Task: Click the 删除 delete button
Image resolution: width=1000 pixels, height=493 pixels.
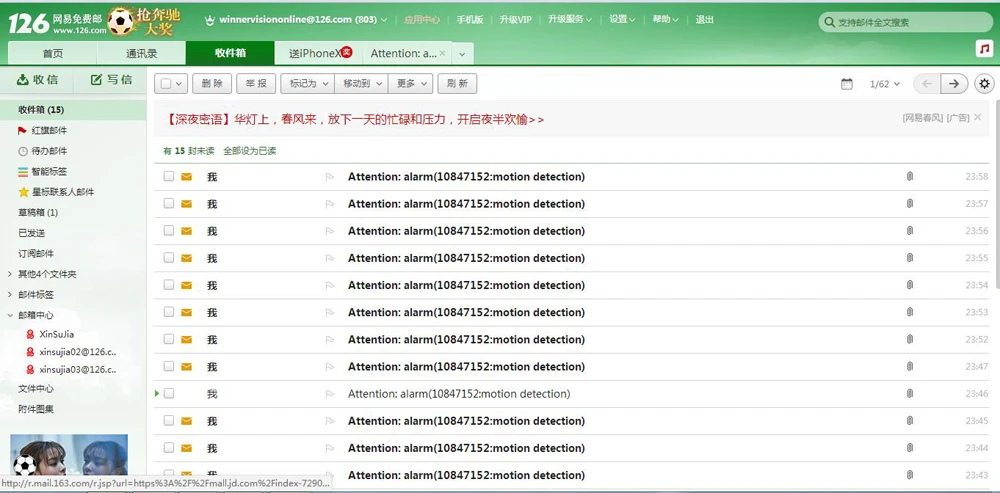Action: pos(212,84)
